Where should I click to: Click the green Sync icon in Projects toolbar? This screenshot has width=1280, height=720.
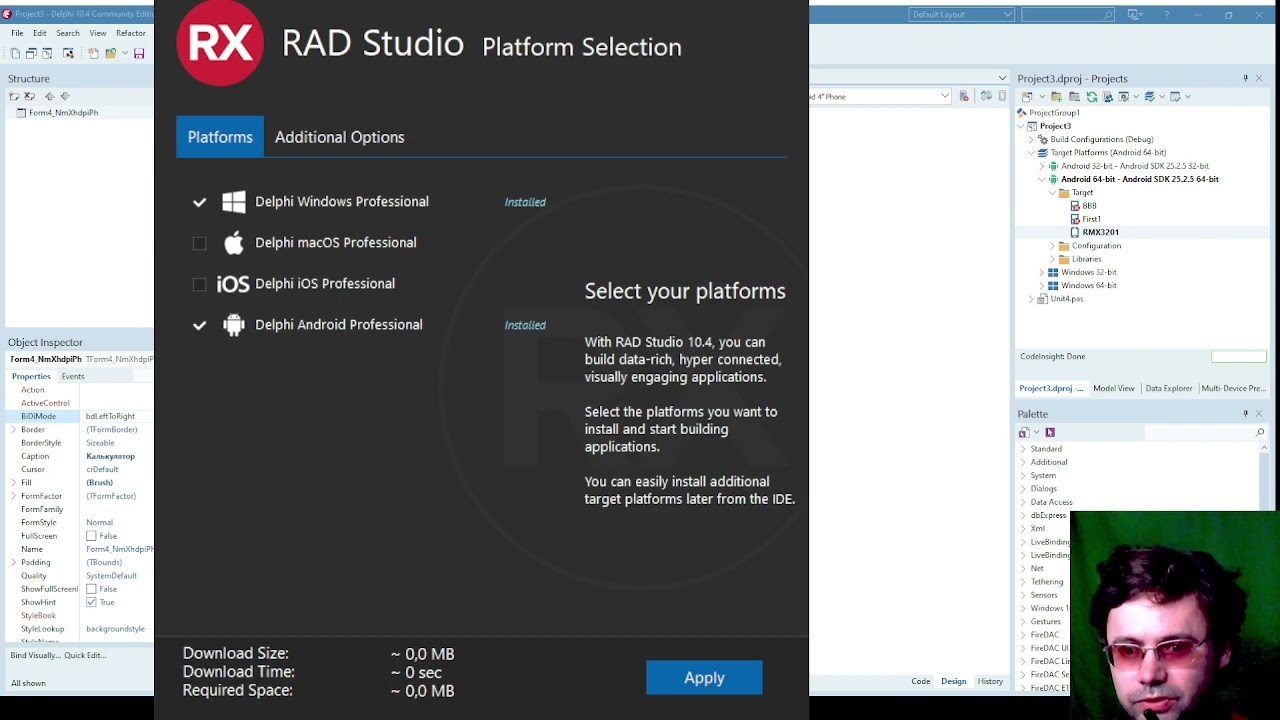[x=1092, y=97]
